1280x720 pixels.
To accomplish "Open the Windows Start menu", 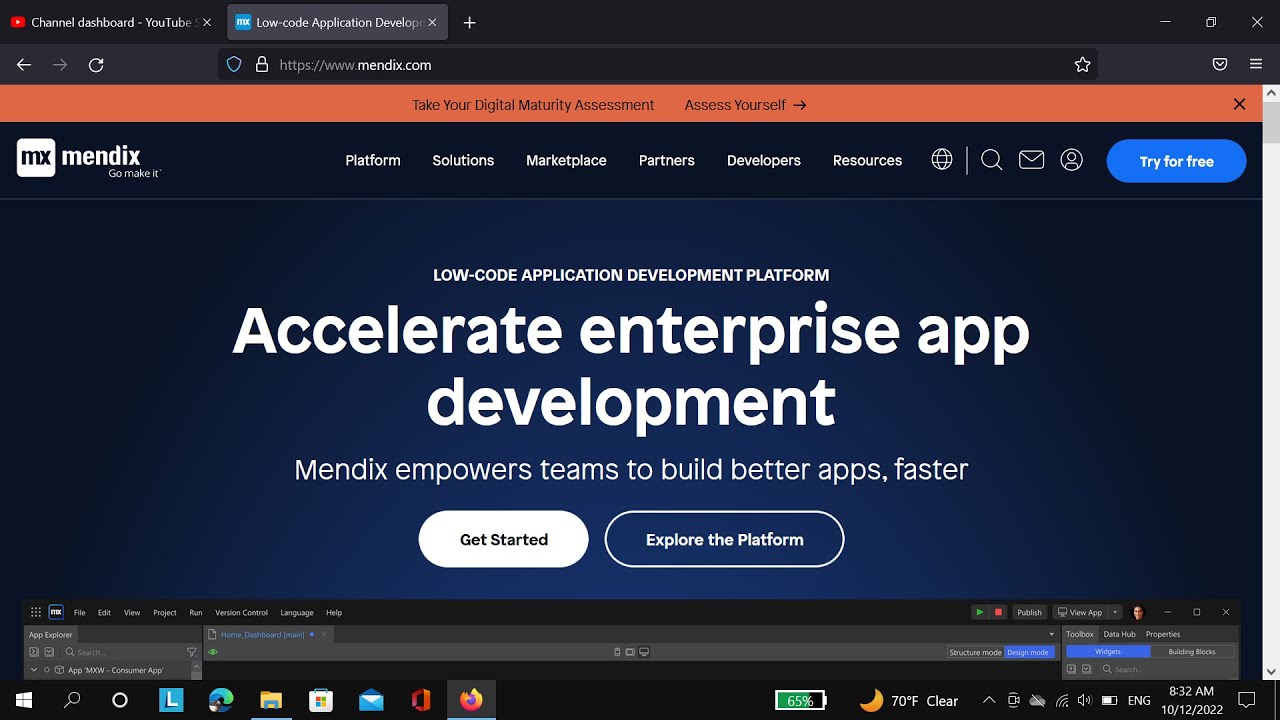I will coord(24,700).
